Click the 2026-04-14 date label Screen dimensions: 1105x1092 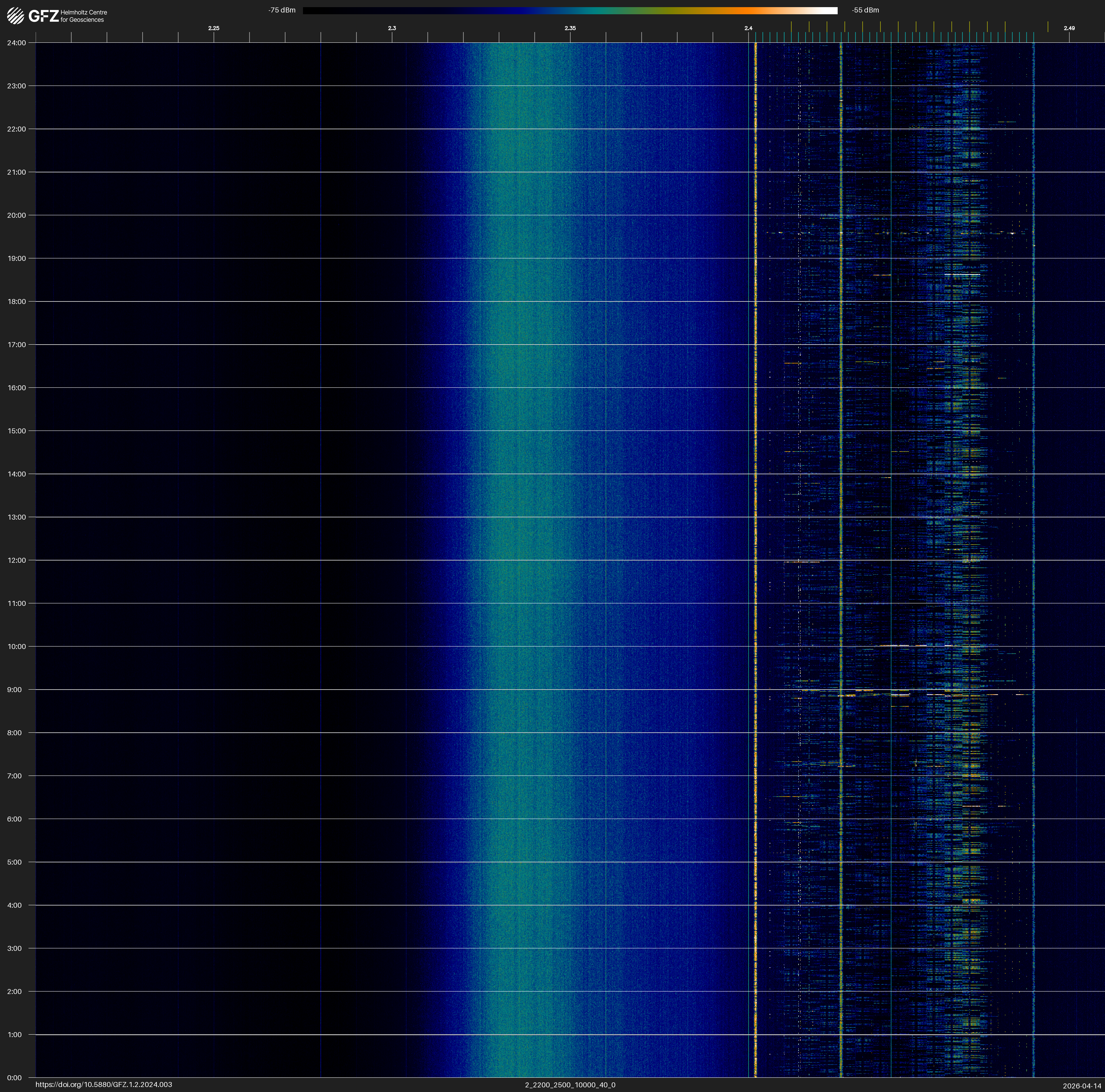coord(1081,1086)
